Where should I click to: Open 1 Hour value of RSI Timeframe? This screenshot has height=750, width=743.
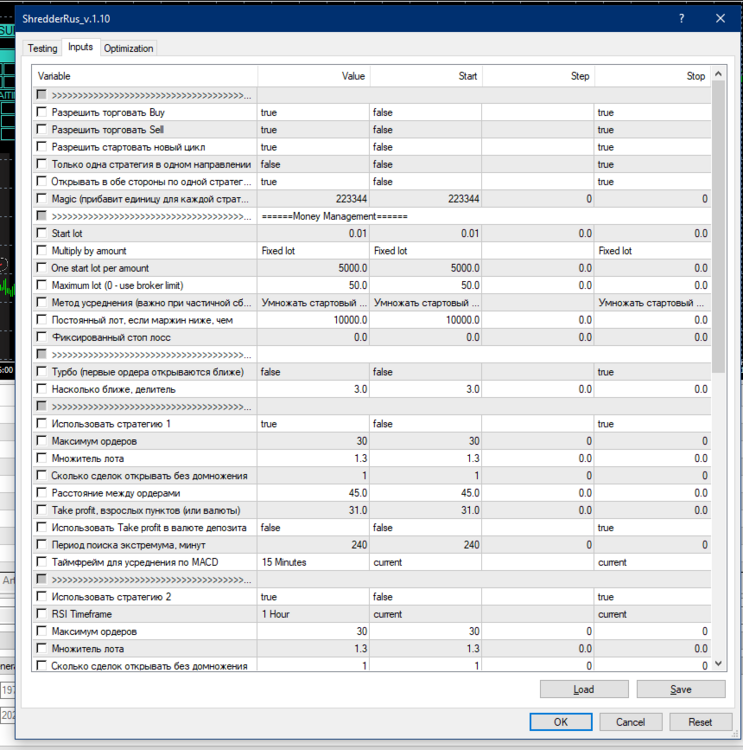pos(313,614)
